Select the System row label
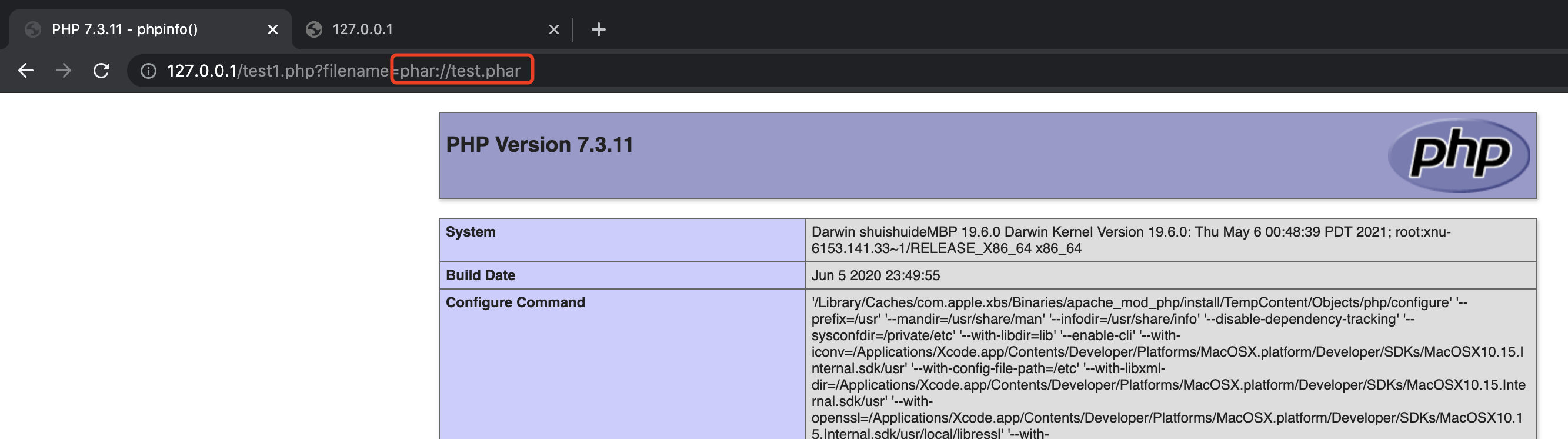 point(471,232)
